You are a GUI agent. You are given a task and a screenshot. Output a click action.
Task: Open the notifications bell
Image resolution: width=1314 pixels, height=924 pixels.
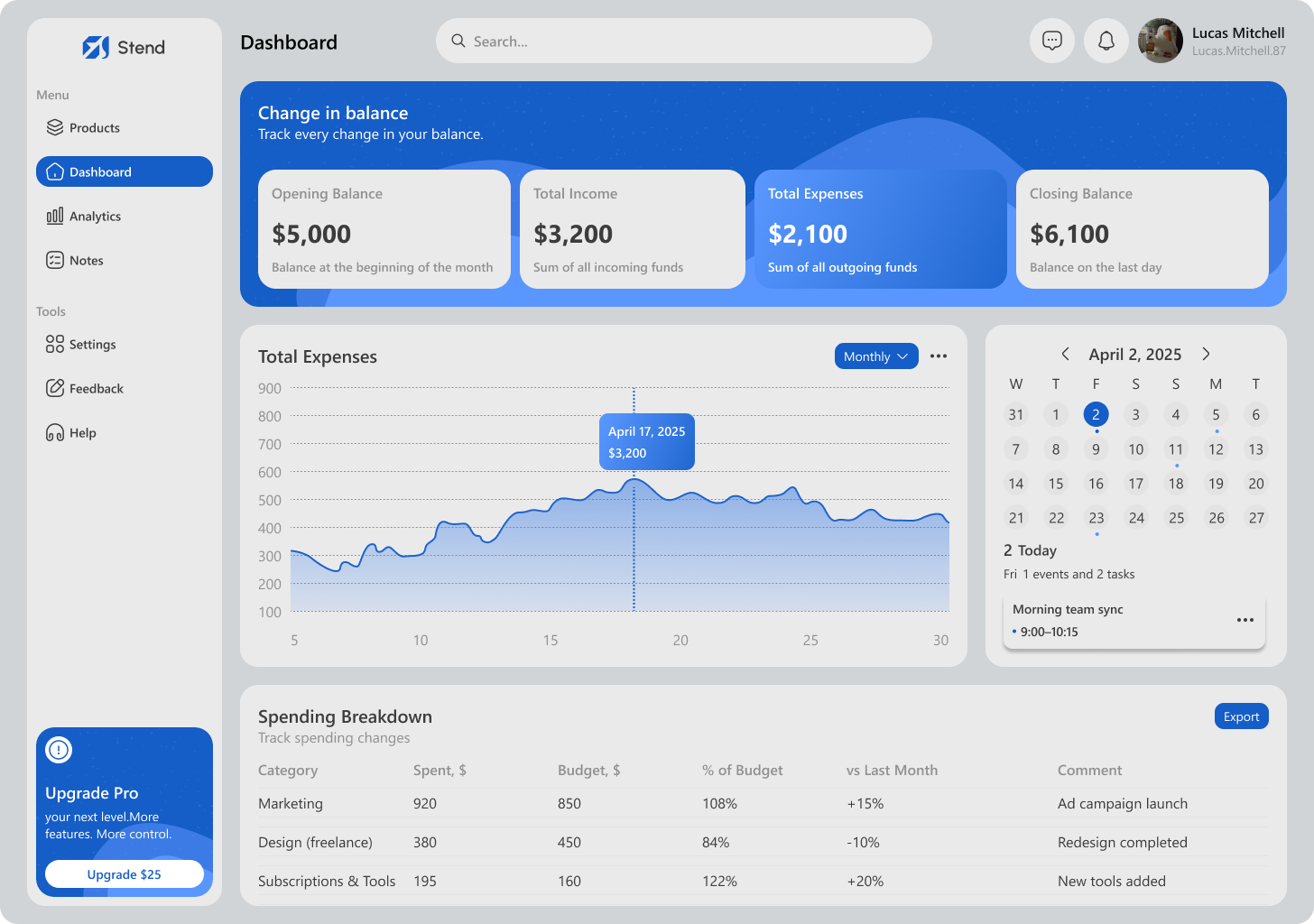click(1106, 41)
